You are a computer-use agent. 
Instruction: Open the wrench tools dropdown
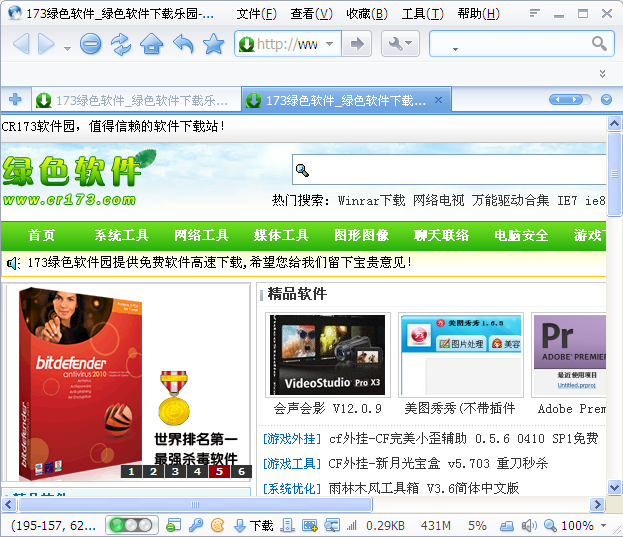[400, 44]
